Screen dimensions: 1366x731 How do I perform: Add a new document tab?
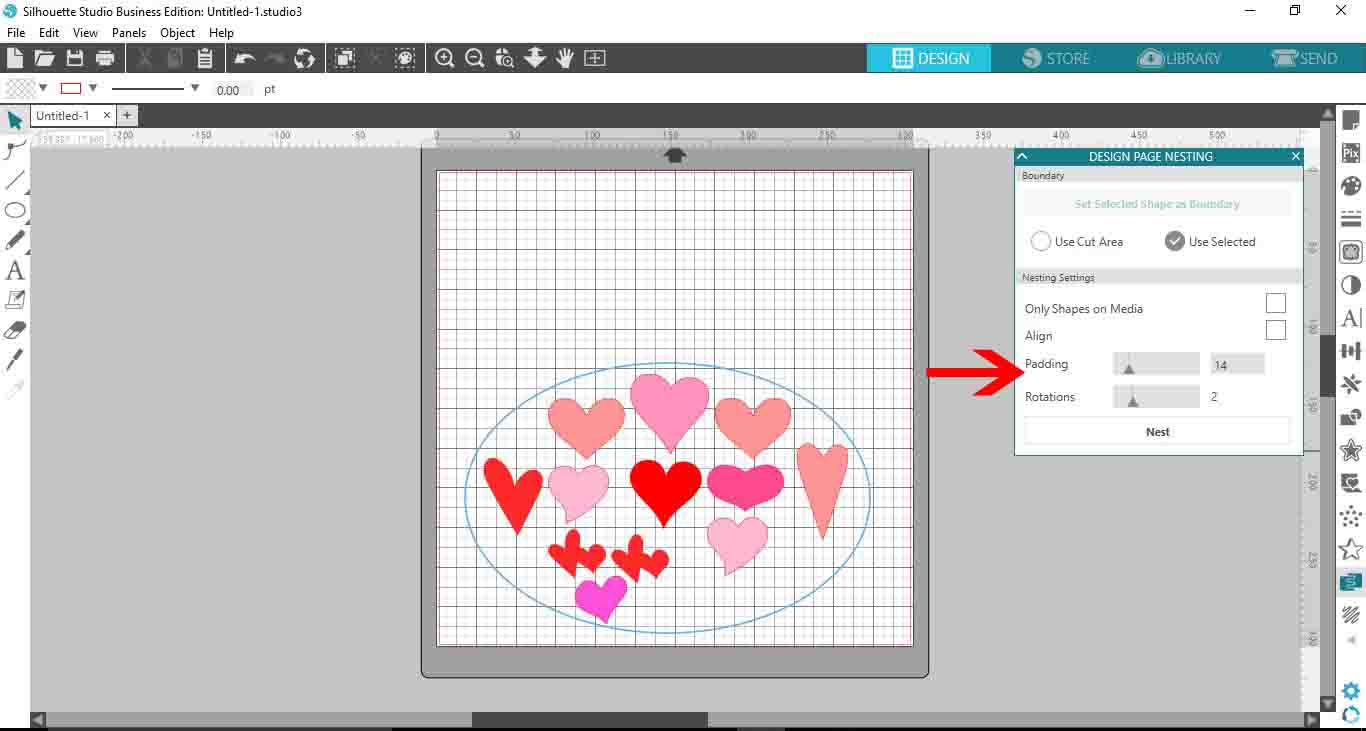(127, 116)
